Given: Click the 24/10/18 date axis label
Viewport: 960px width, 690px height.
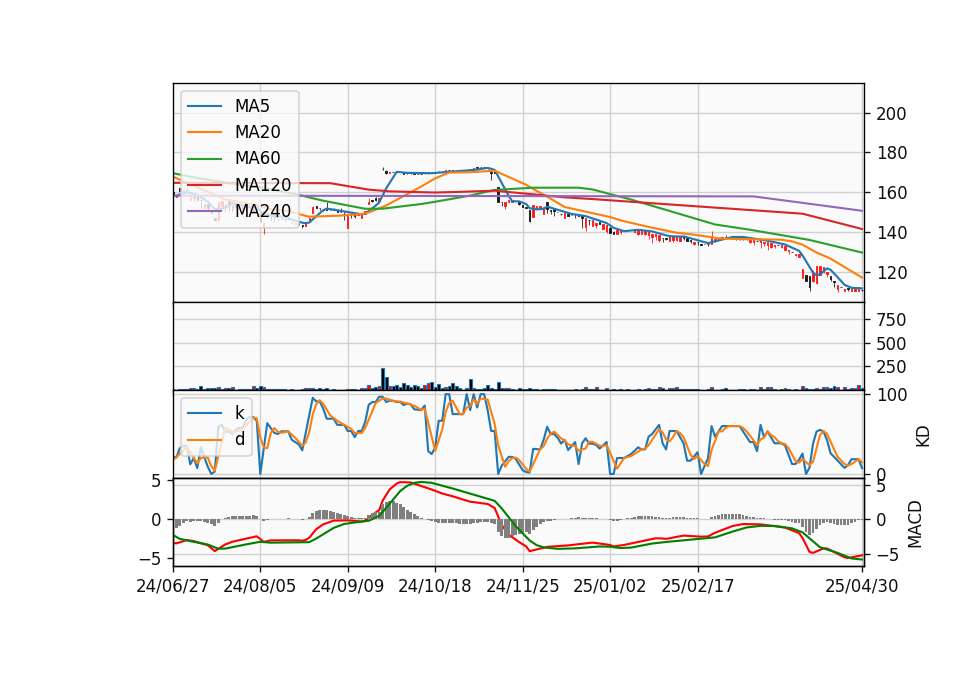Looking at the screenshot, I should point(435,586).
